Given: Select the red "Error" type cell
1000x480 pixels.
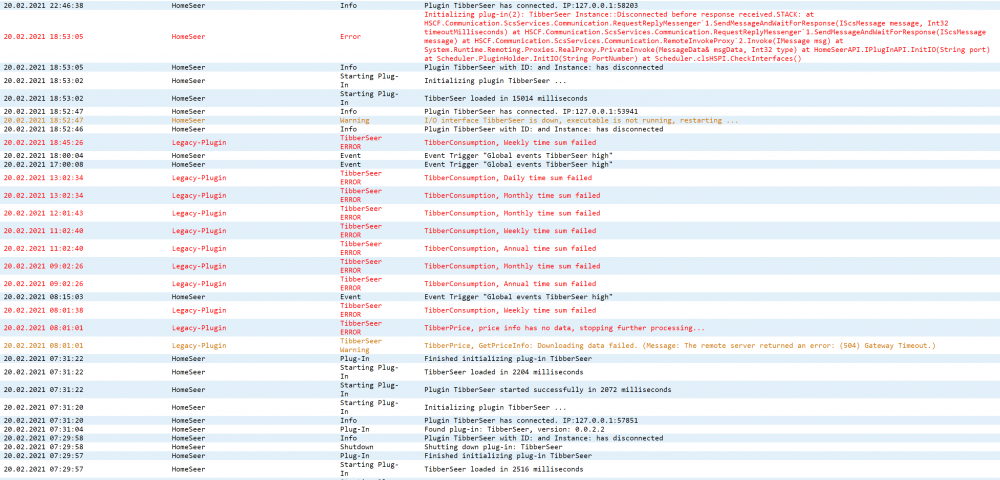Looking at the screenshot, I should [x=349, y=36].
